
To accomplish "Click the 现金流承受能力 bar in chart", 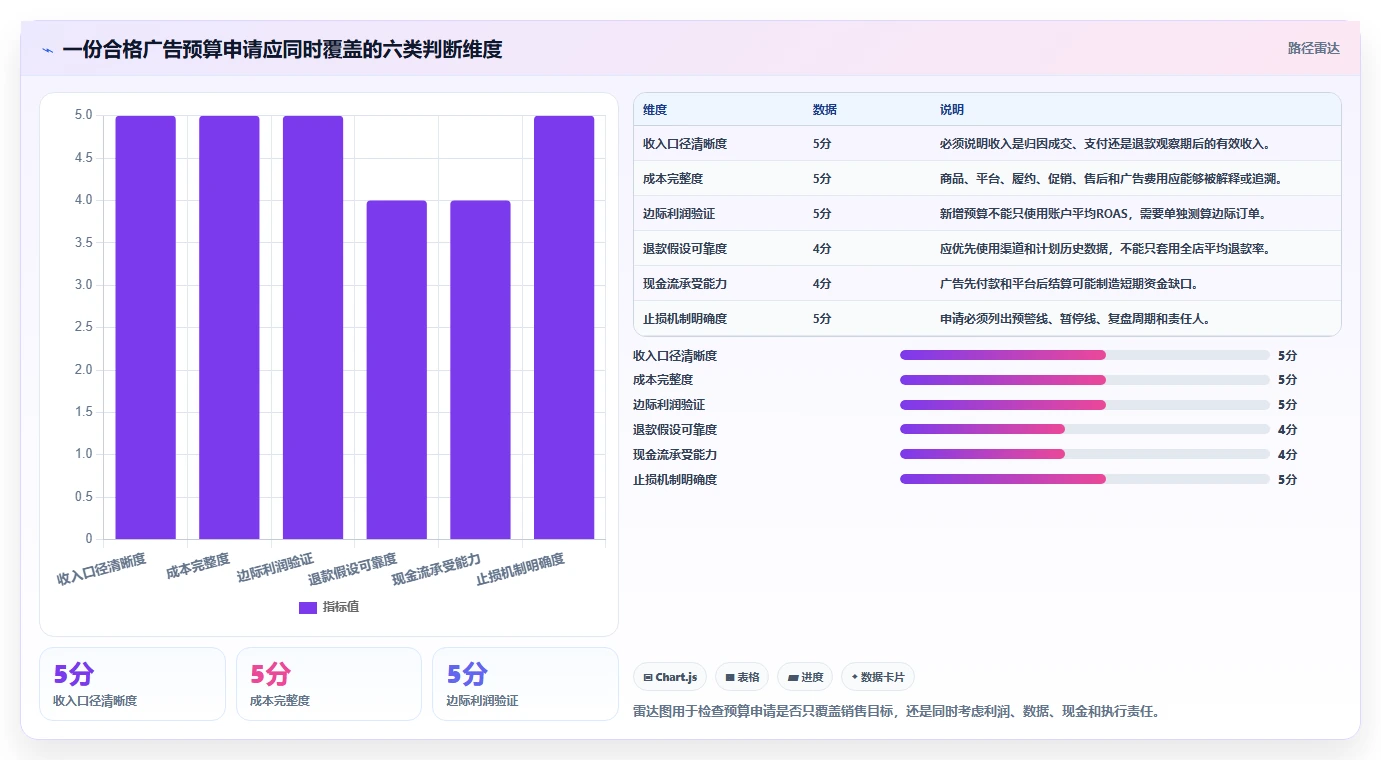I will point(480,370).
